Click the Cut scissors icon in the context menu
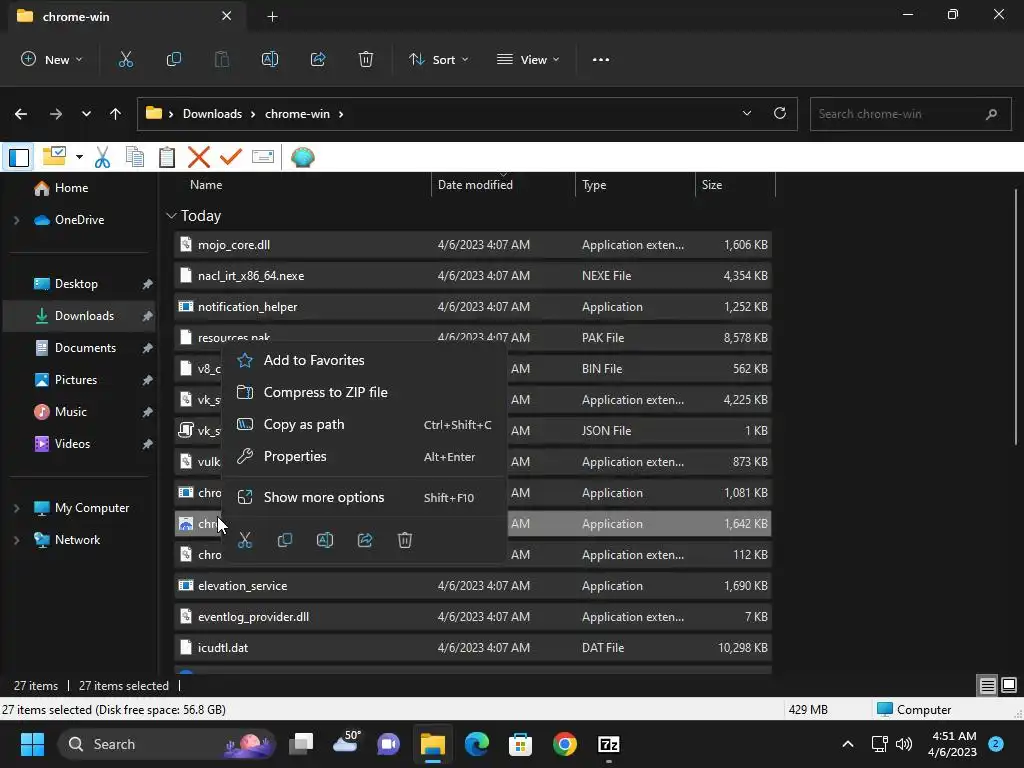 245,540
